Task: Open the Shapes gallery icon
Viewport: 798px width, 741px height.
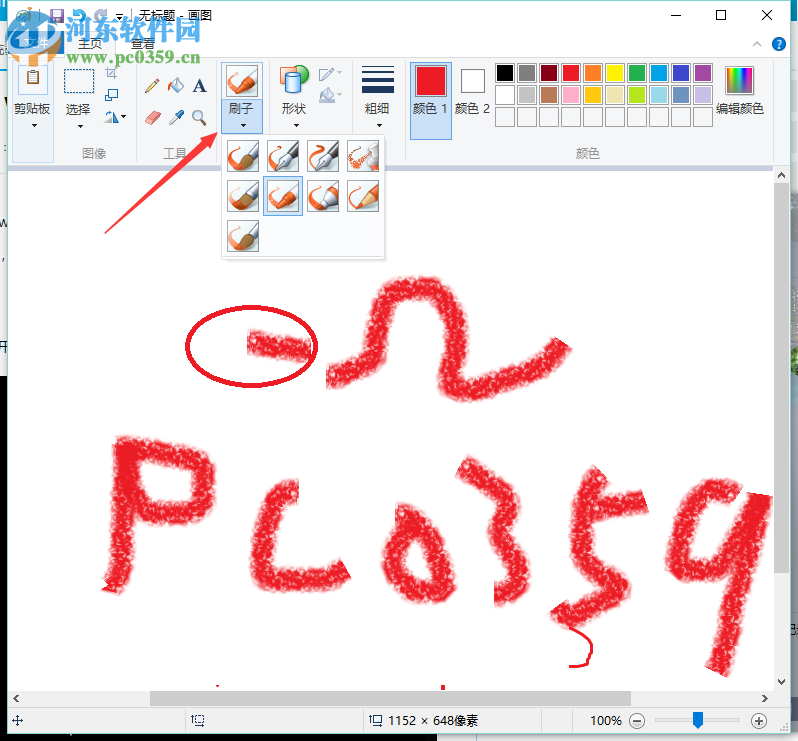Action: [x=294, y=79]
